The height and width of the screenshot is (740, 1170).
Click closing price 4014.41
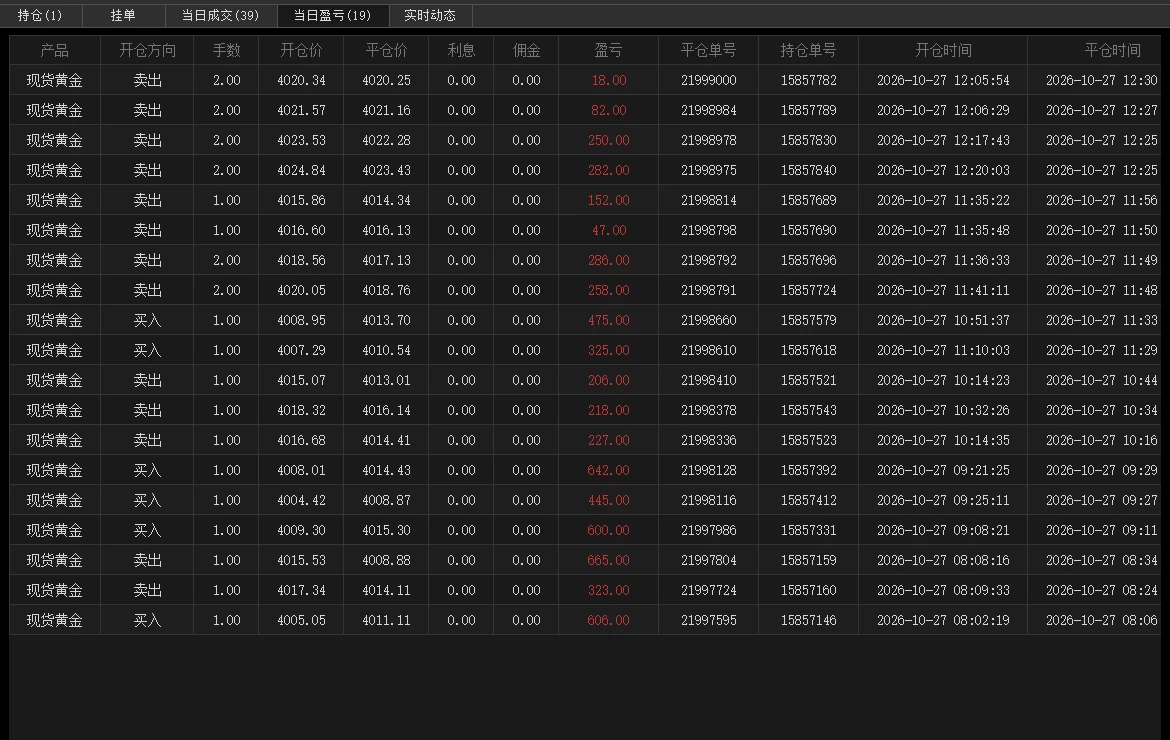pos(387,440)
